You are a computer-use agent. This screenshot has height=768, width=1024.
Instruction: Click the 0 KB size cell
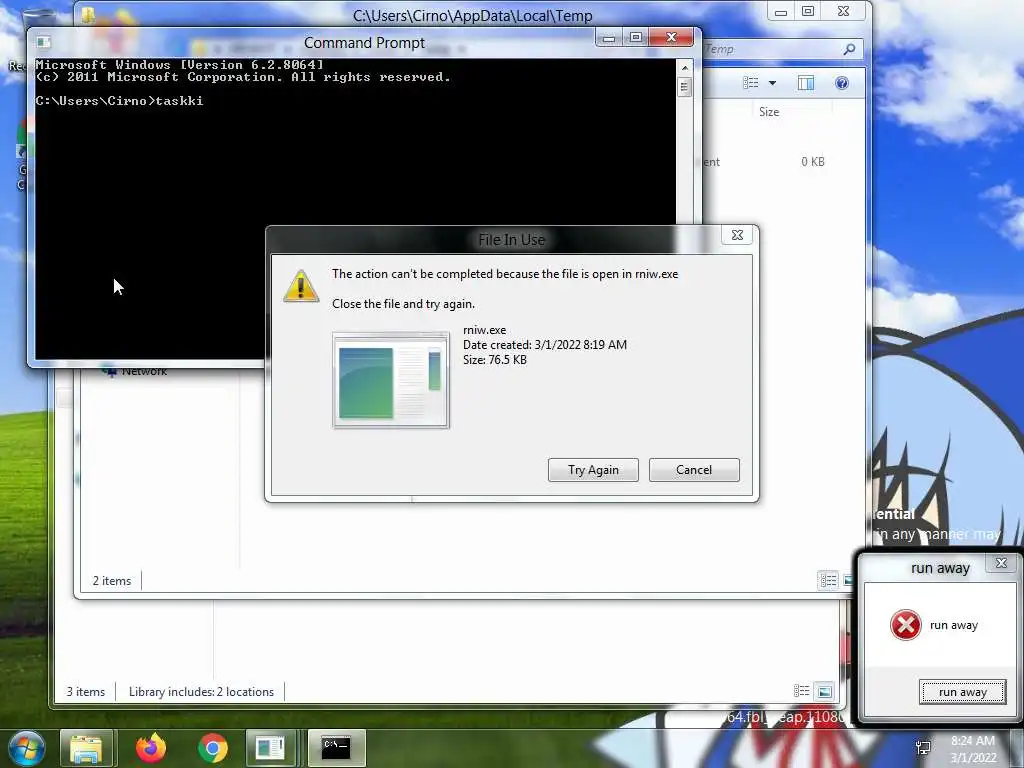click(812, 161)
